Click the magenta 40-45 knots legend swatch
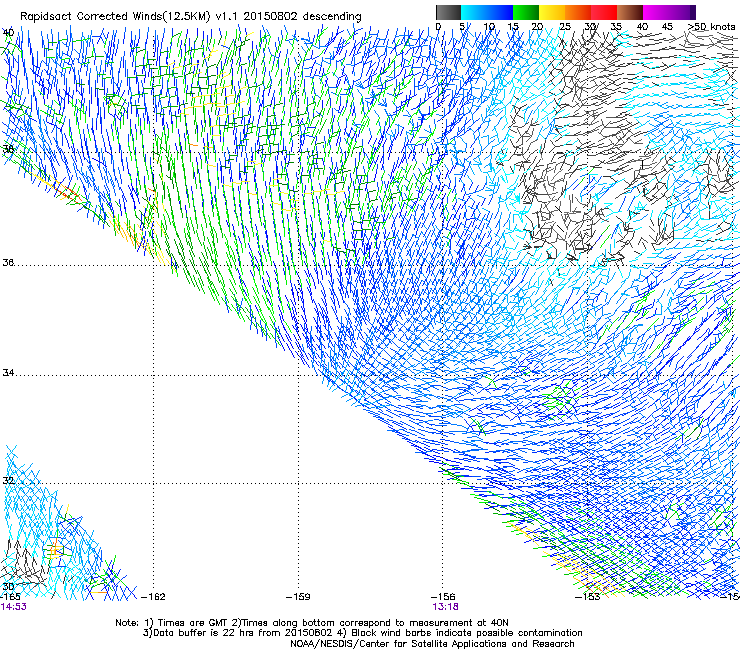740x650 pixels. click(x=656, y=12)
